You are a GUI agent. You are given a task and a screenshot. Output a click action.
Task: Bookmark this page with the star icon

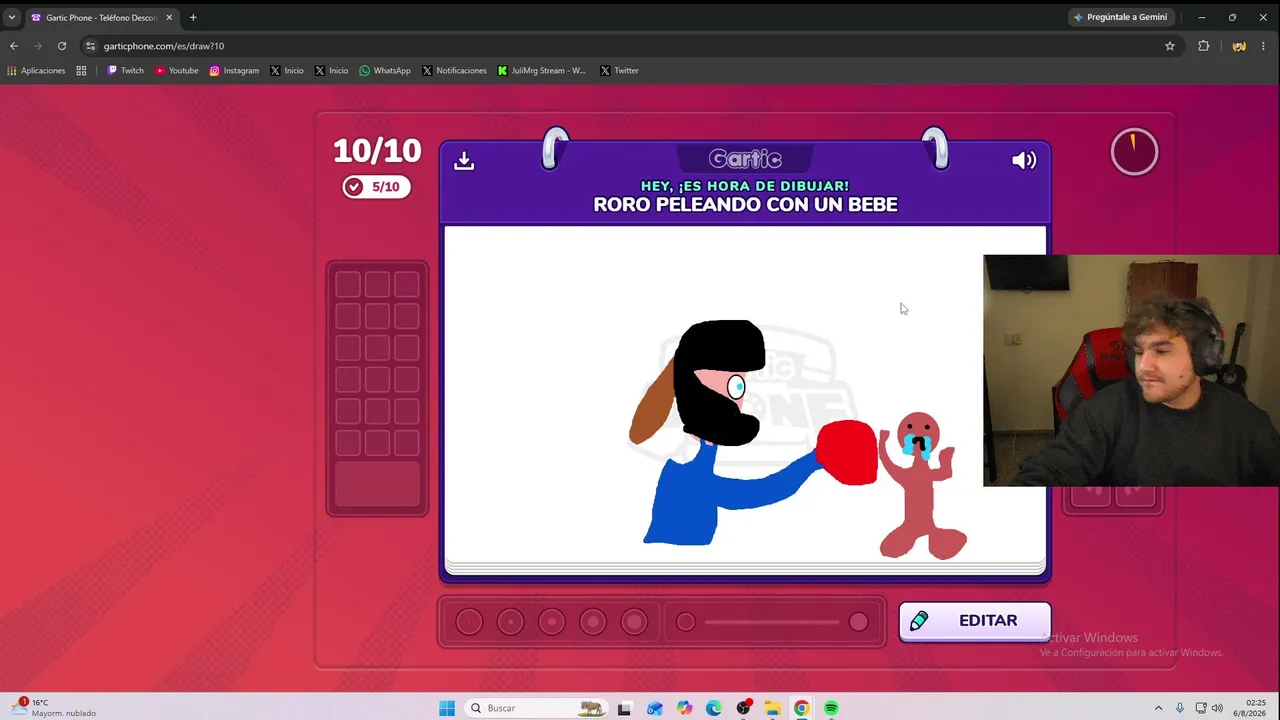click(x=1170, y=46)
